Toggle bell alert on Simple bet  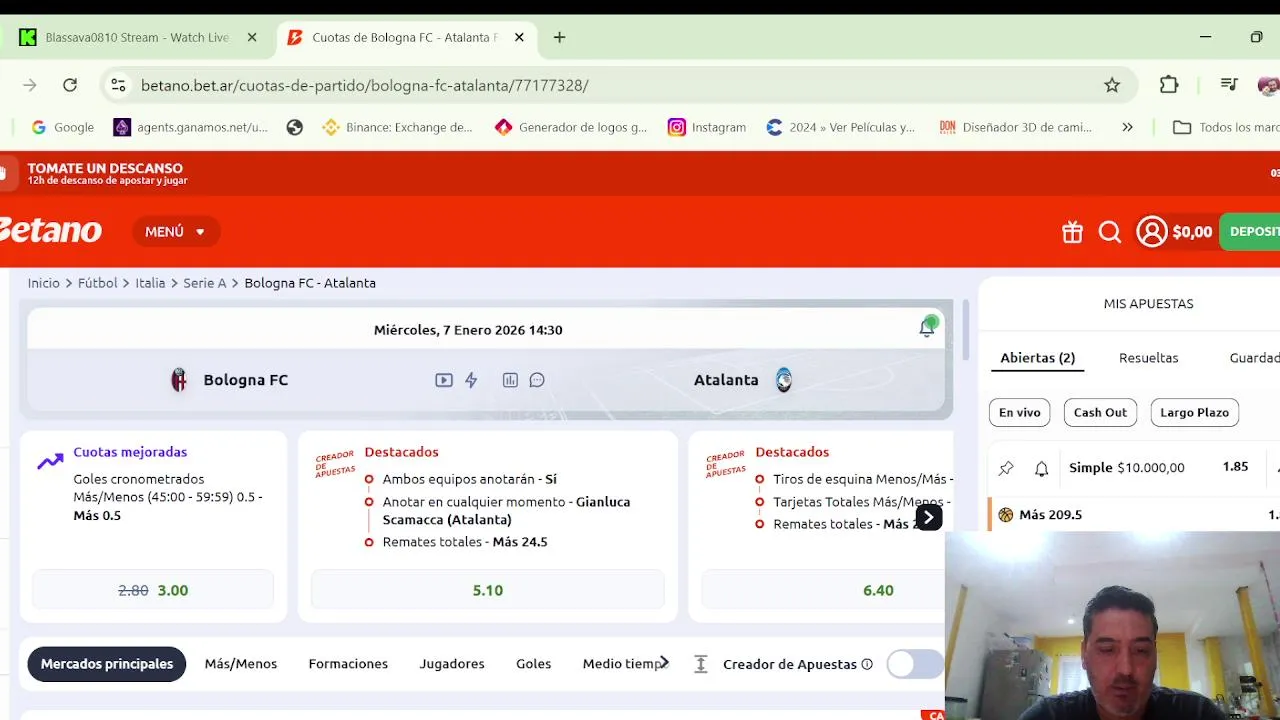[x=1041, y=468]
